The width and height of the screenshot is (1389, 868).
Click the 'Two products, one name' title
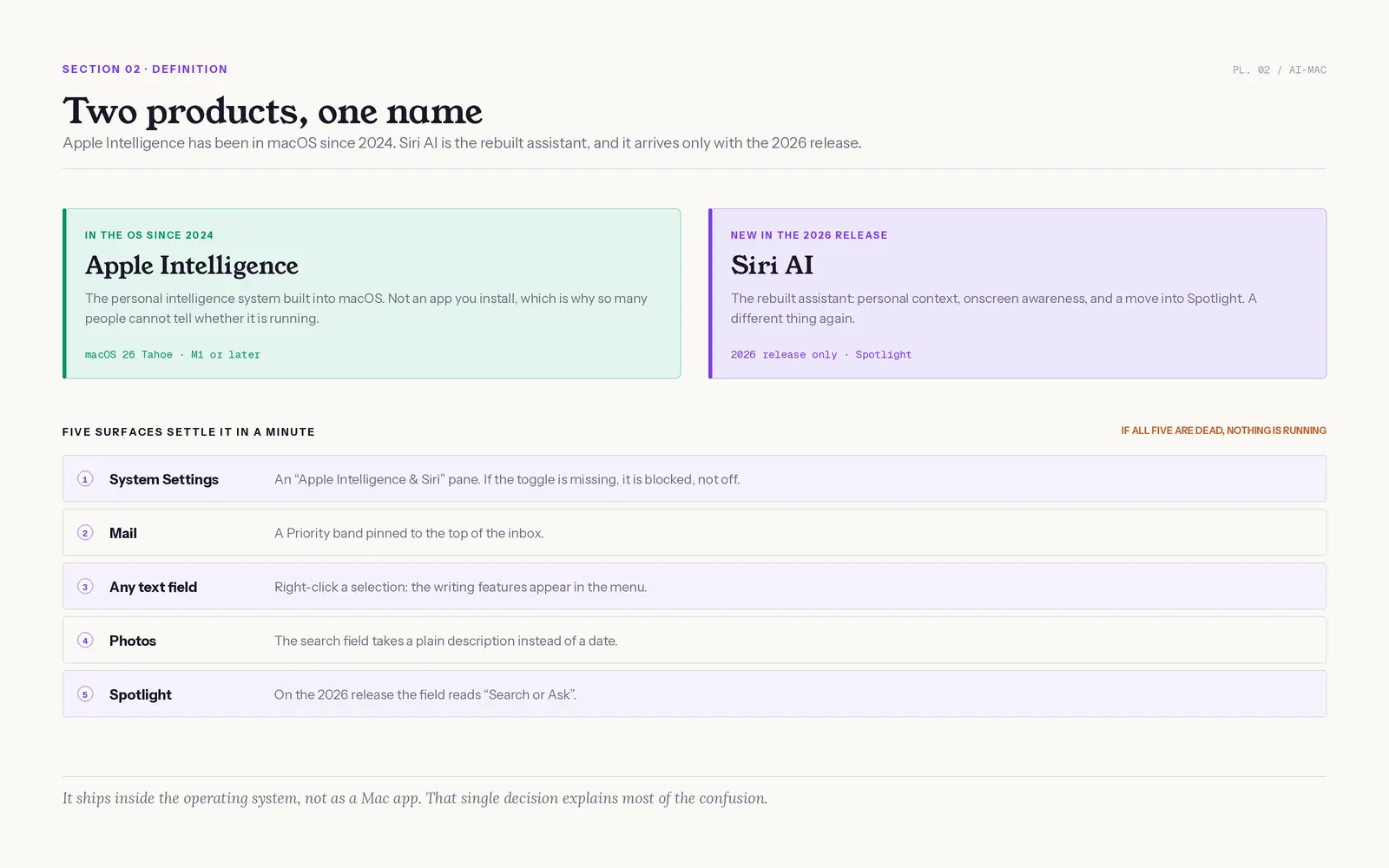click(x=273, y=111)
